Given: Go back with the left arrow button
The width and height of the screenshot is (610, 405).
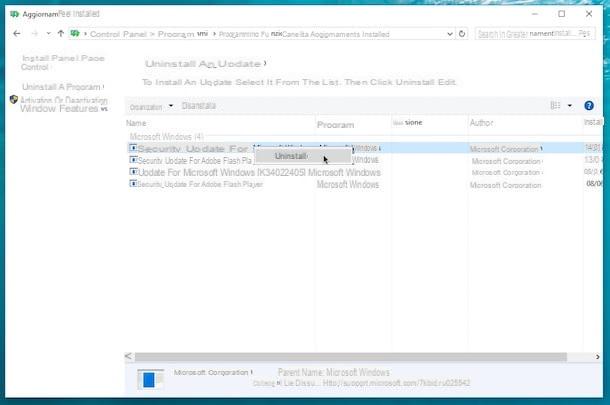Looking at the screenshot, I should coord(17,34).
